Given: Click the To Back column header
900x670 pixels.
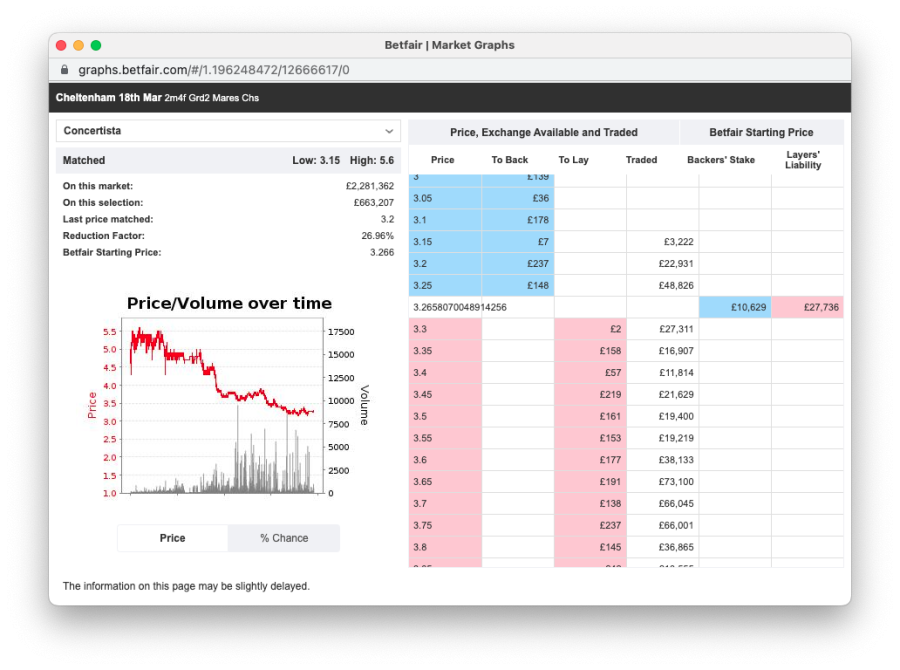Looking at the screenshot, I should click(x=510, y=160).
